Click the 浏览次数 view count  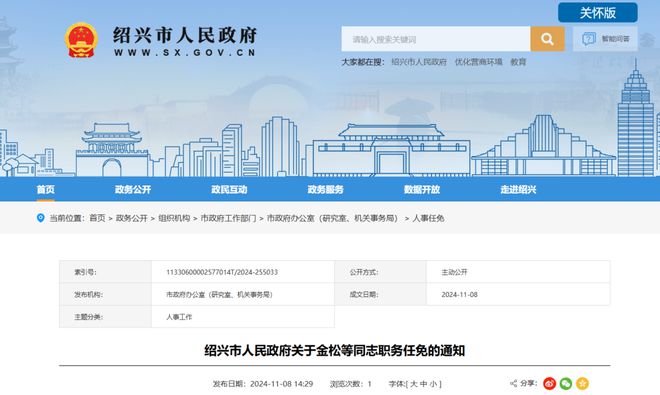pyautogui.click(x=351, y=384)
